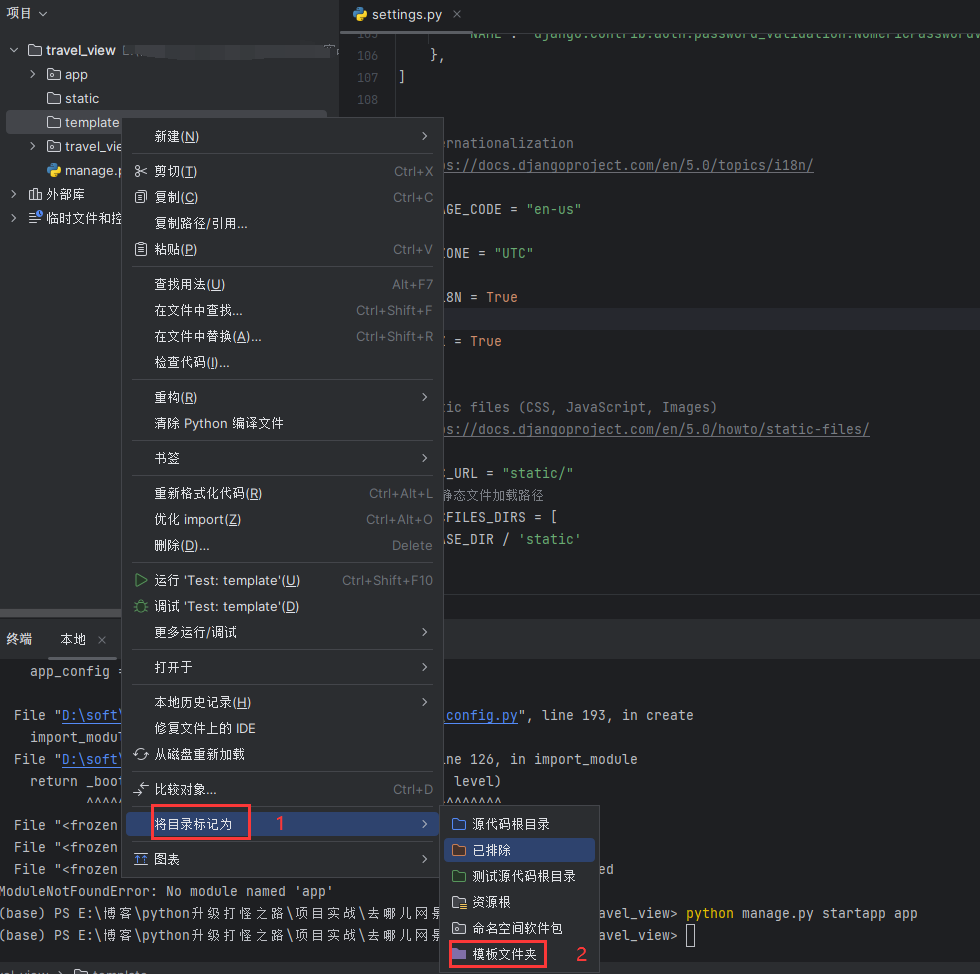Image resolution: width=980 pixels, height=974 pixels.
Task: Open the 书签 submenu
Action: click(x=282, y=458)
